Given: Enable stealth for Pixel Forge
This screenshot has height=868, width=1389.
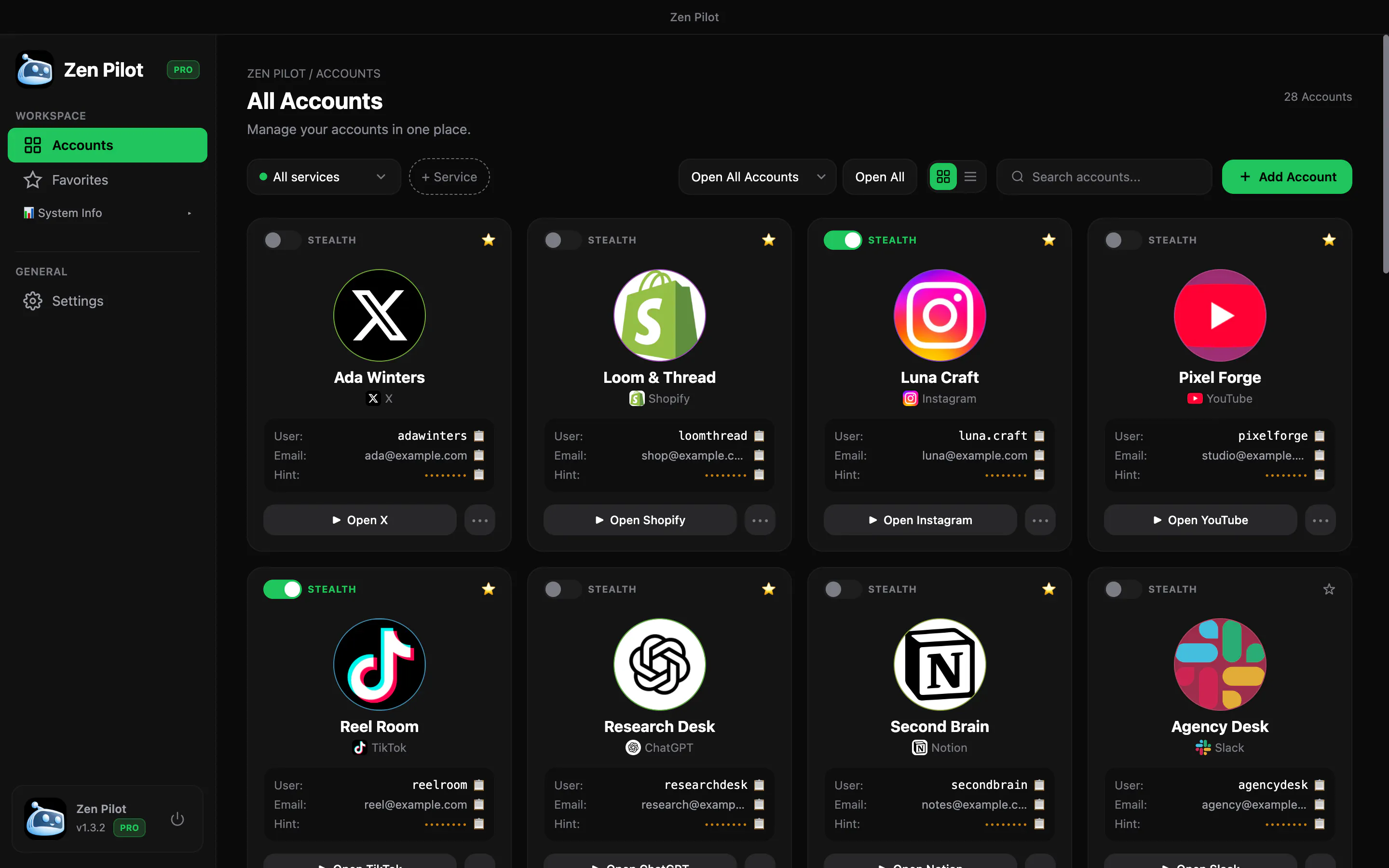Looking at the screenshot, I should 1123,240.
